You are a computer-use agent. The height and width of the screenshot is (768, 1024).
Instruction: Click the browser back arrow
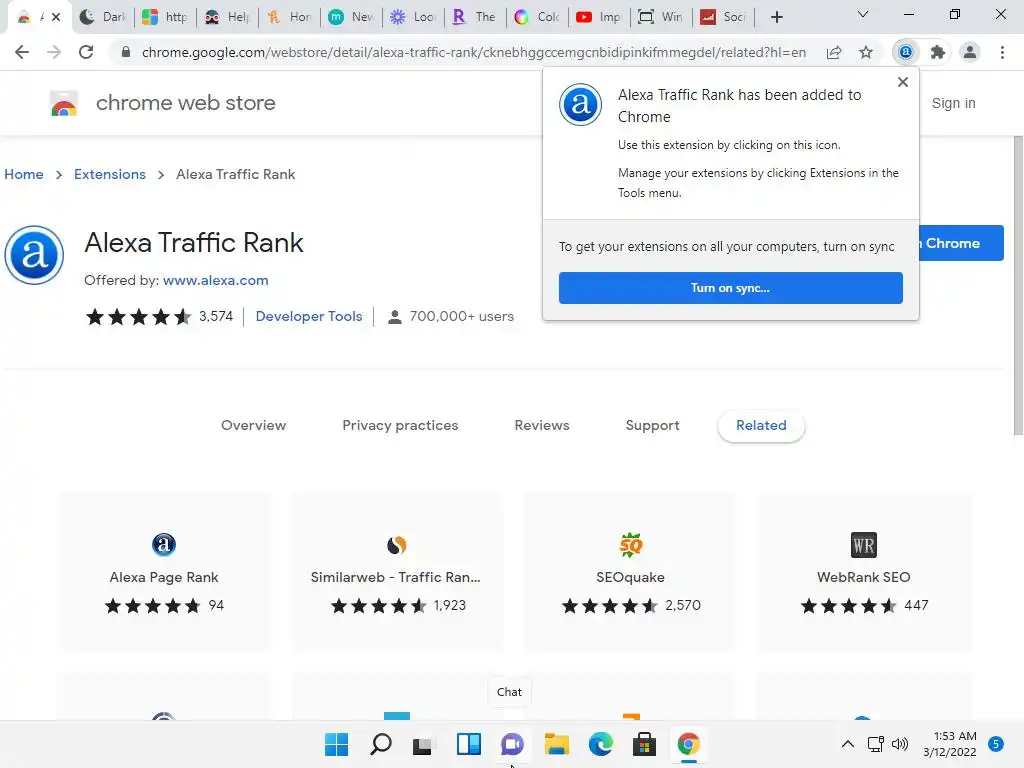[22, 52]
